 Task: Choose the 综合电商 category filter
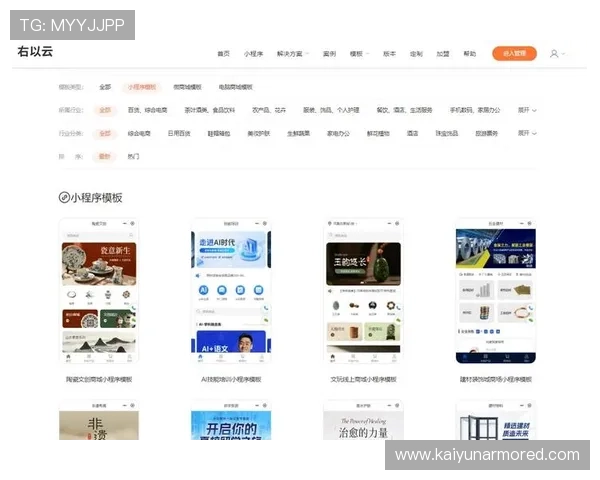[139, 134]
